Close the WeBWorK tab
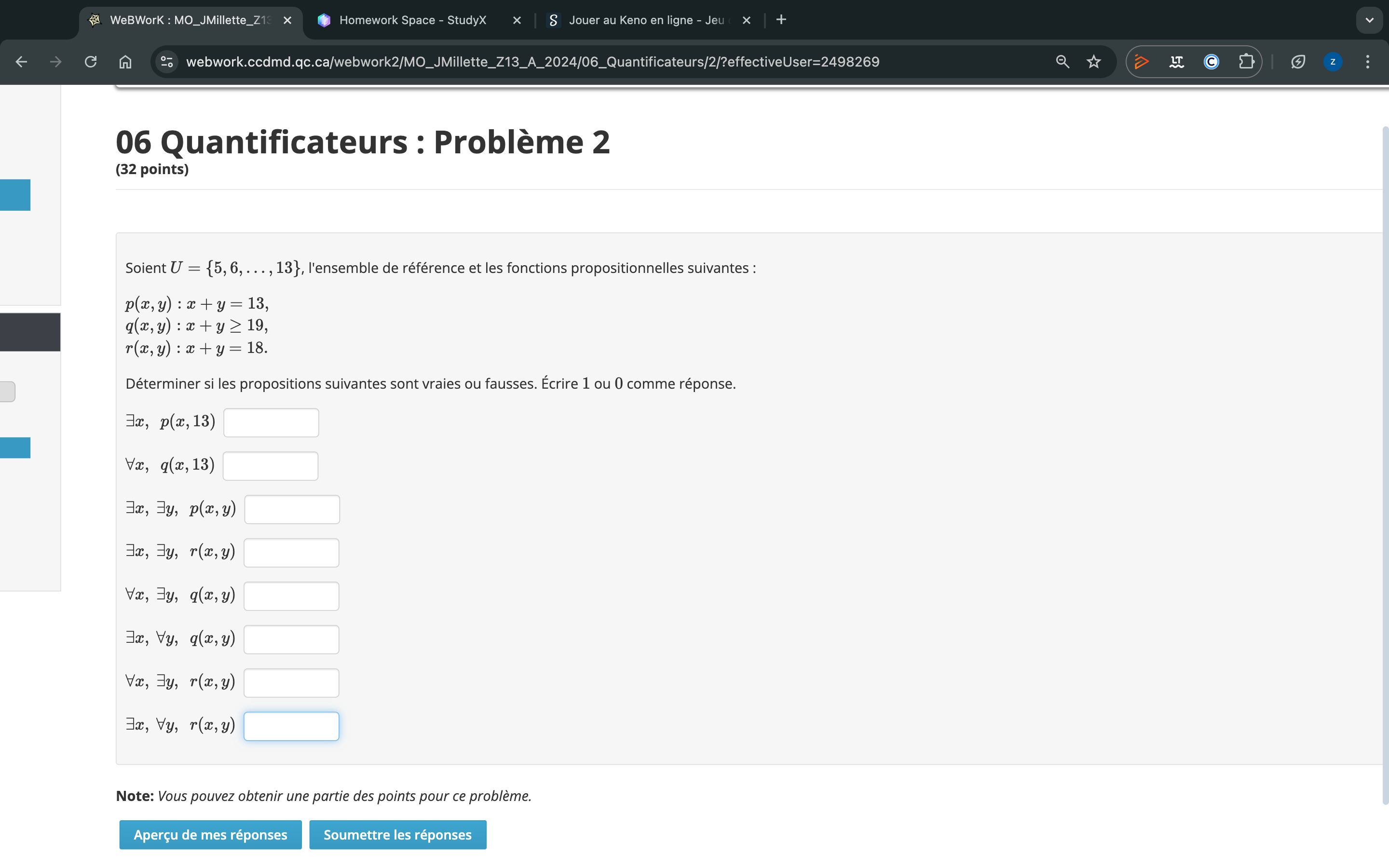 pyautogui.click(x=287, y=20)
